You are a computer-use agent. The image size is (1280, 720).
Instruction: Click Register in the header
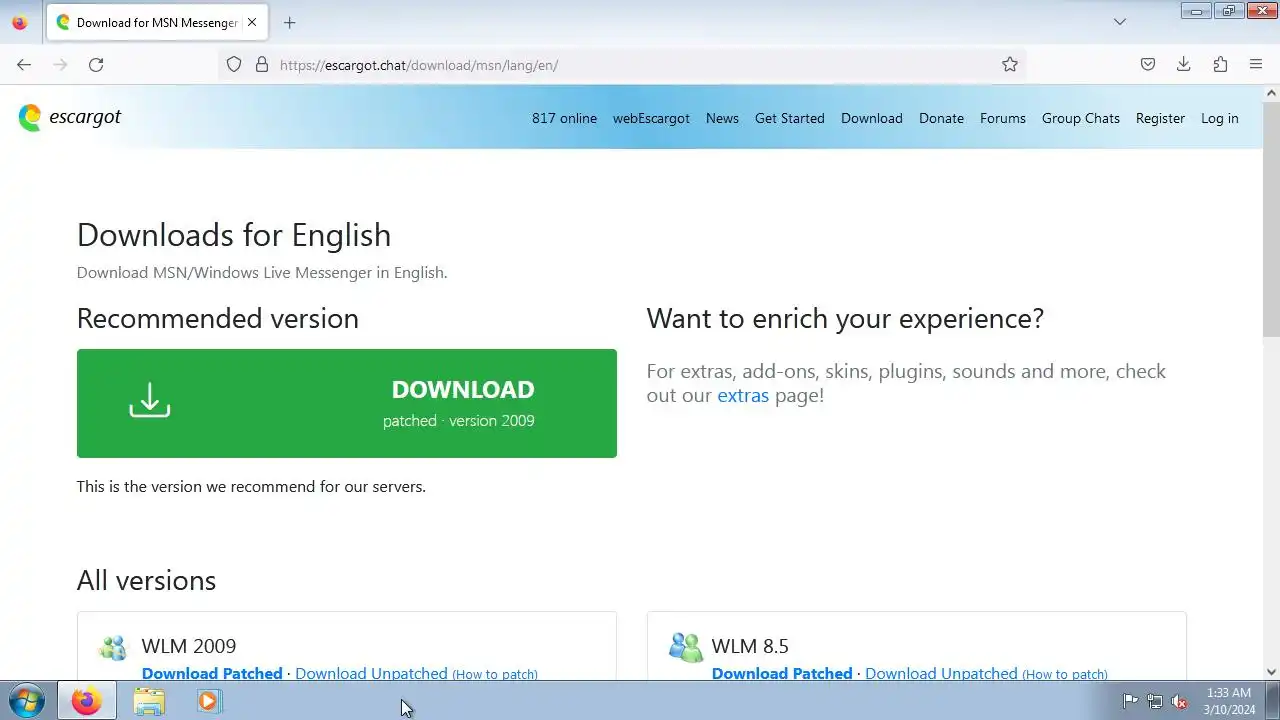click(1160, 118)
